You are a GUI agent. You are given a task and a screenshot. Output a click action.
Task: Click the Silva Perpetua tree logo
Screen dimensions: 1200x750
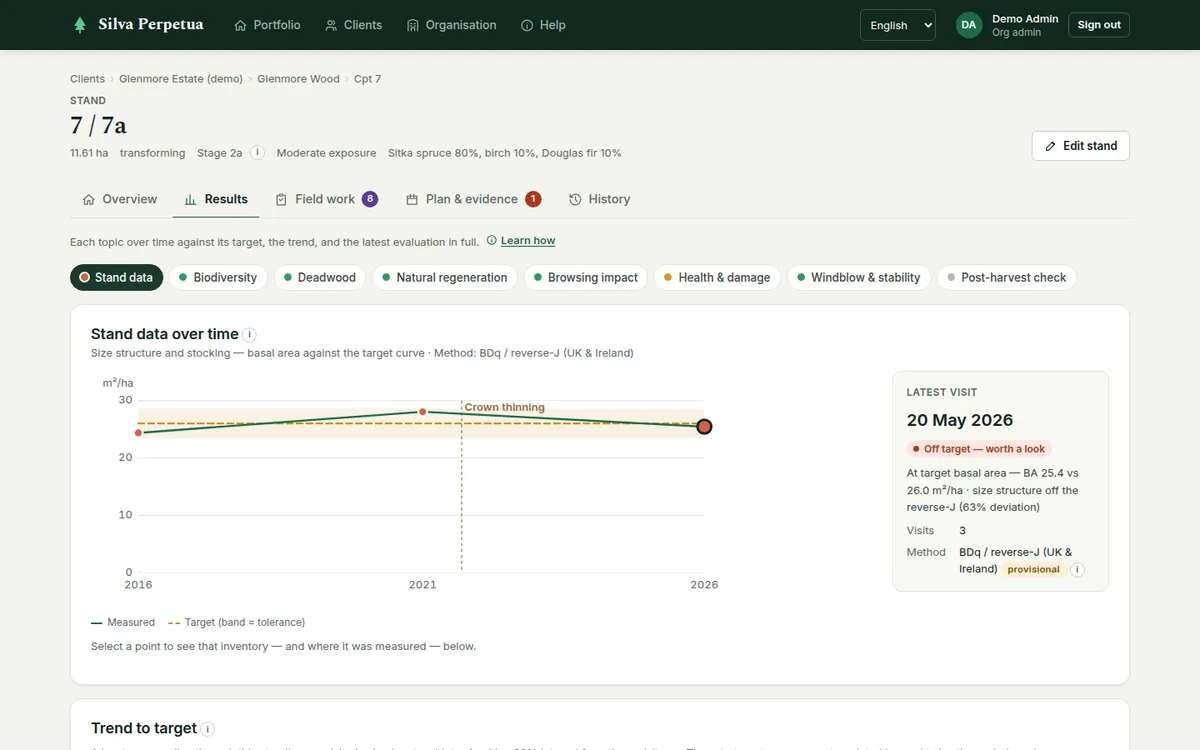pyautogui.click(x=80, y=25)
